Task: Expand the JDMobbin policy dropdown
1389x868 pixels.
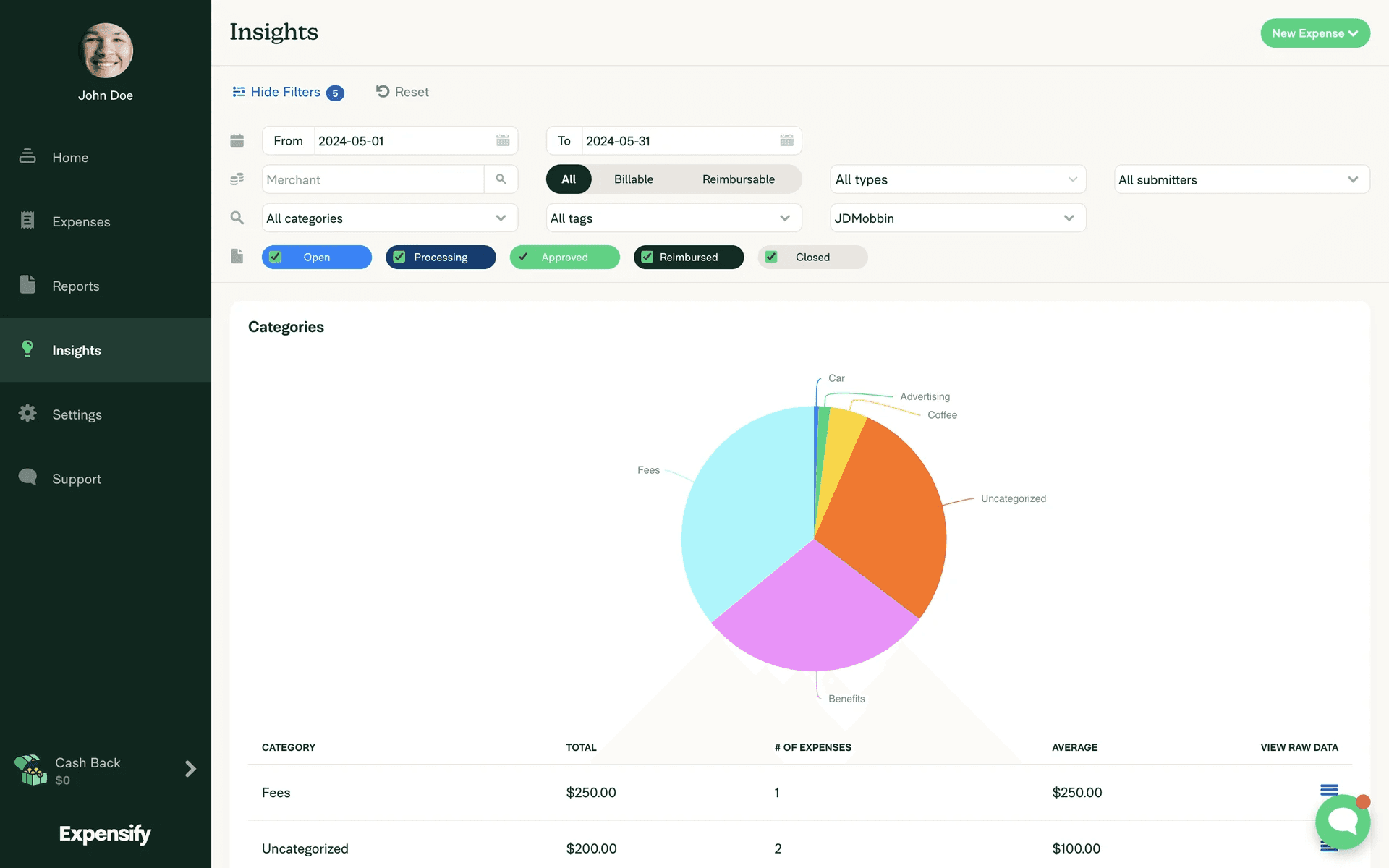Action: (957, 218)
